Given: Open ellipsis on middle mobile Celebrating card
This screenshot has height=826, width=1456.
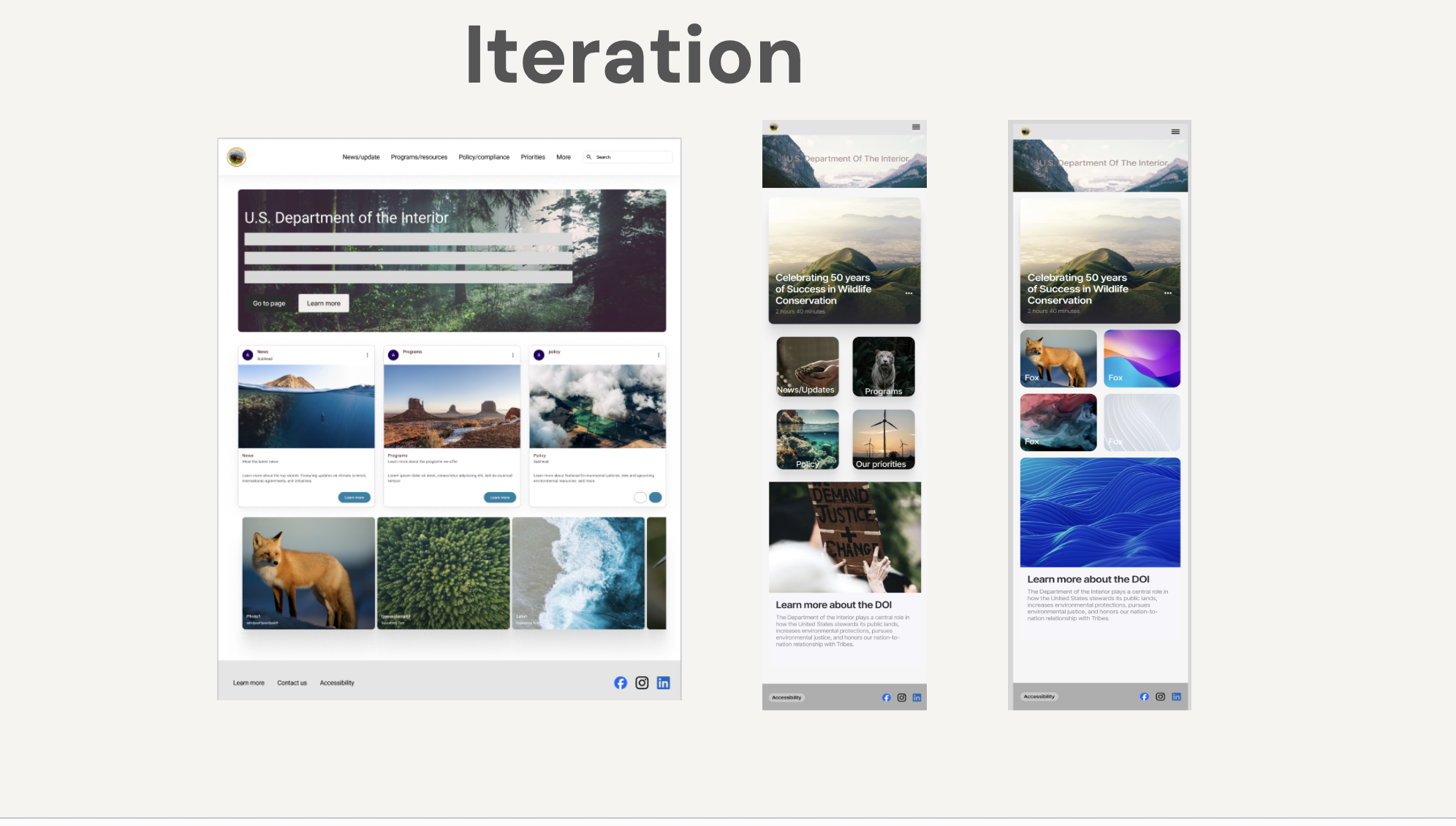Looking at the screenshot, I should click(x=909, y=293).
